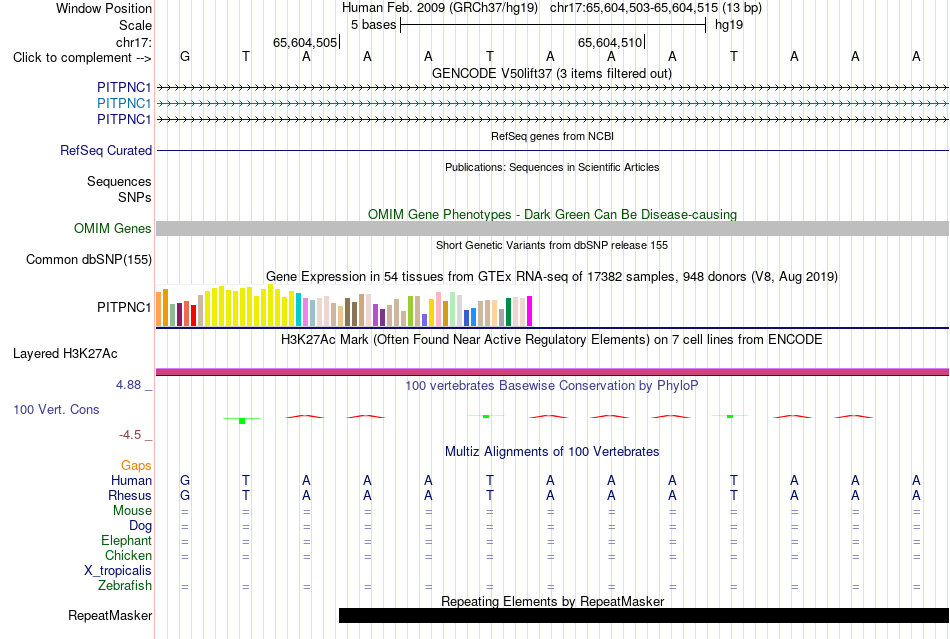Click the 'Click to complement -->' label
Viewport: 950px width, 639px height.
click(82, 58)
